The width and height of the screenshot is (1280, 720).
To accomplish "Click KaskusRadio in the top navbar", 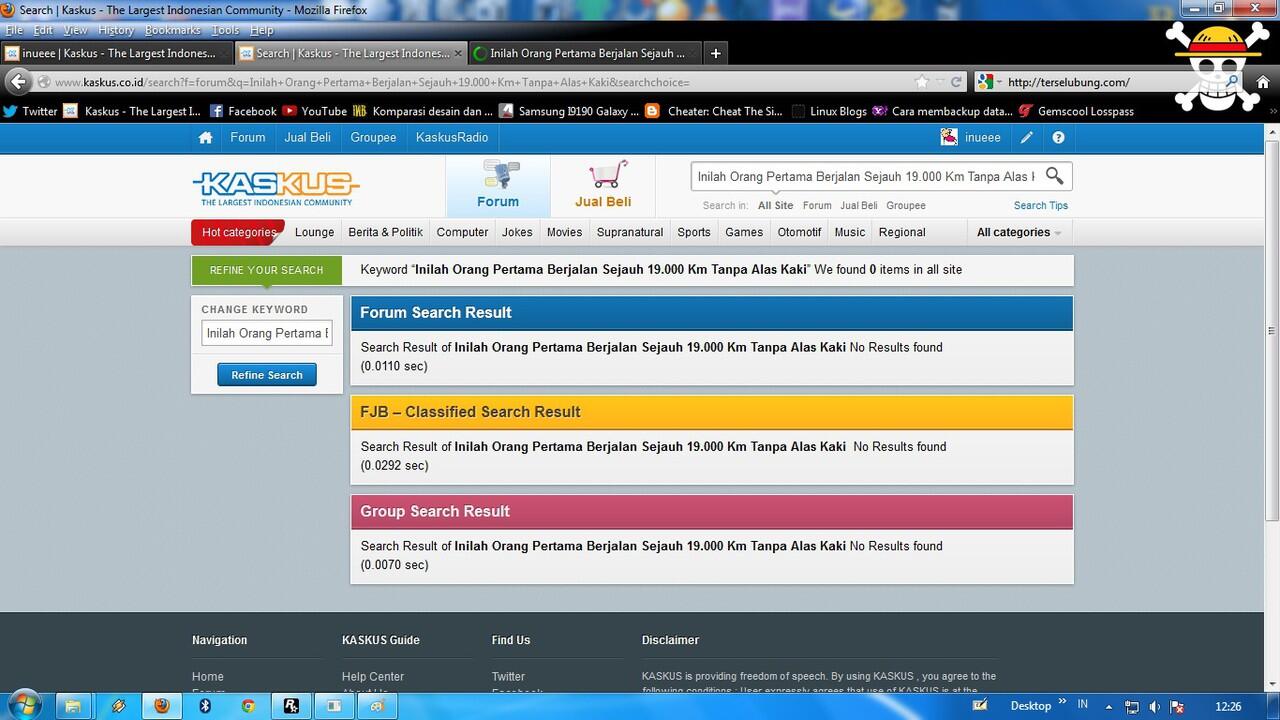I will click(452, 138).
